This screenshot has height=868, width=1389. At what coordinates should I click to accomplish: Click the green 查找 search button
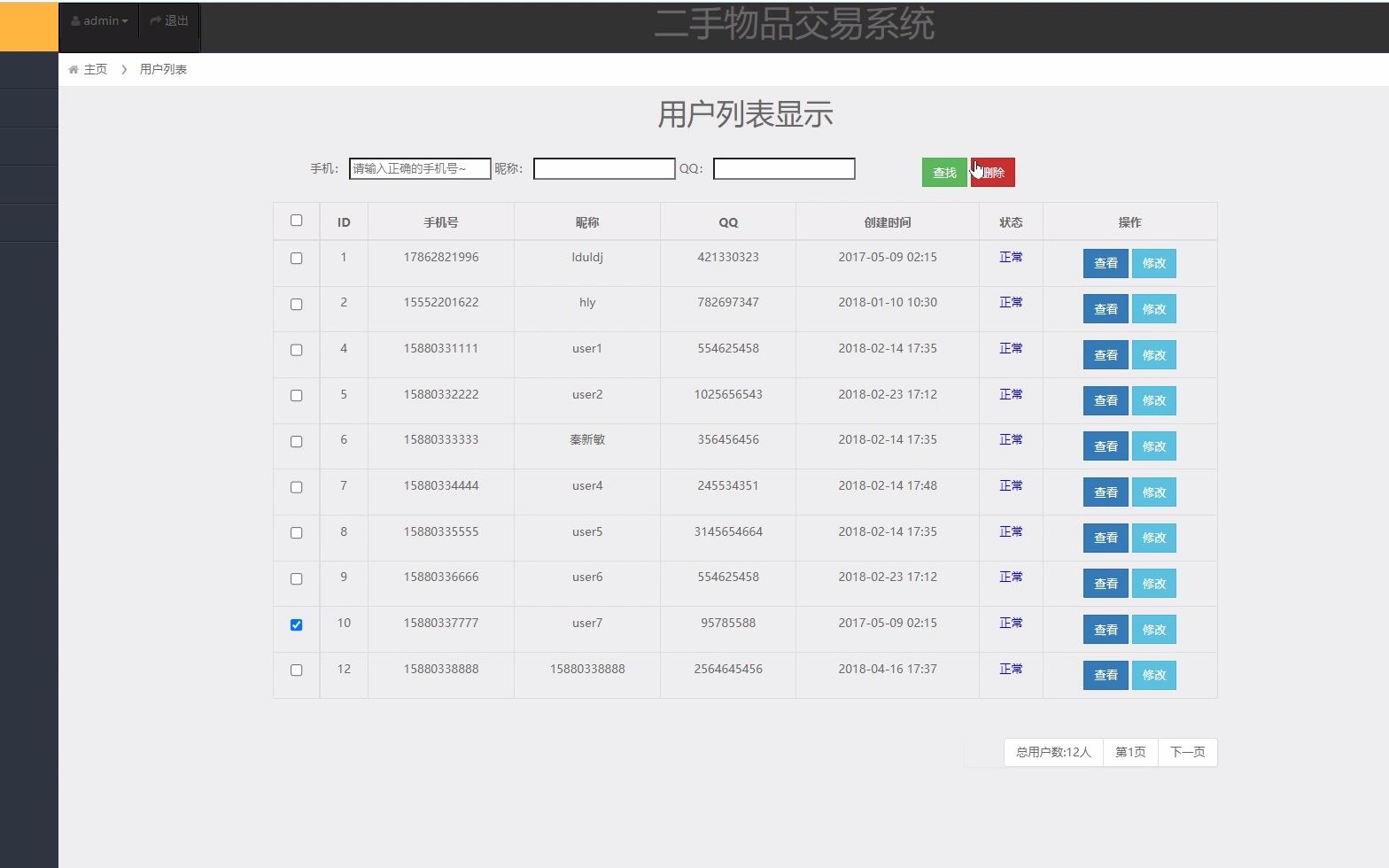pos(944,173)
